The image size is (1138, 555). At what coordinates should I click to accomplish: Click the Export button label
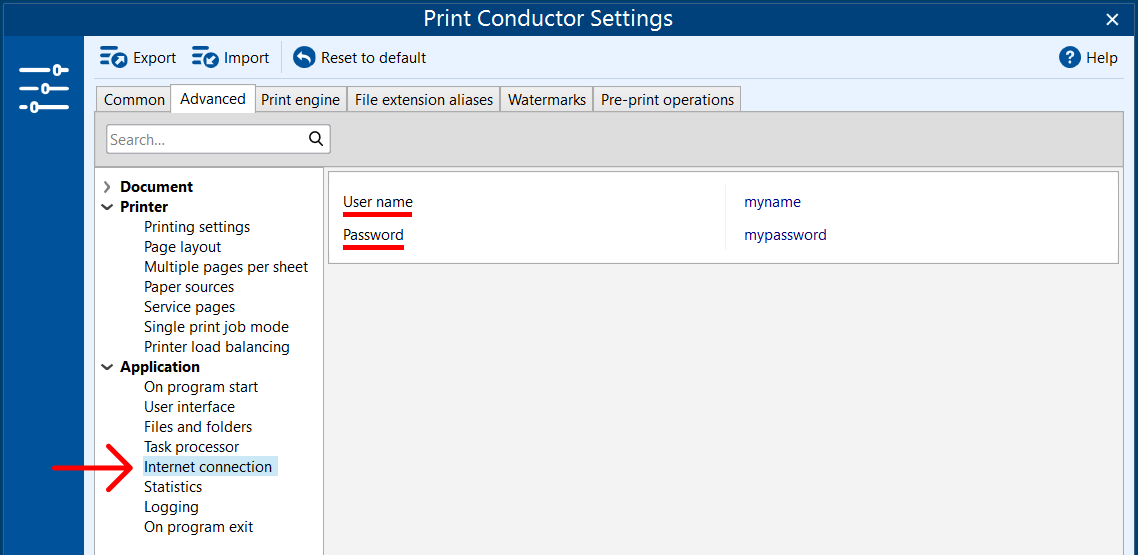155,58
